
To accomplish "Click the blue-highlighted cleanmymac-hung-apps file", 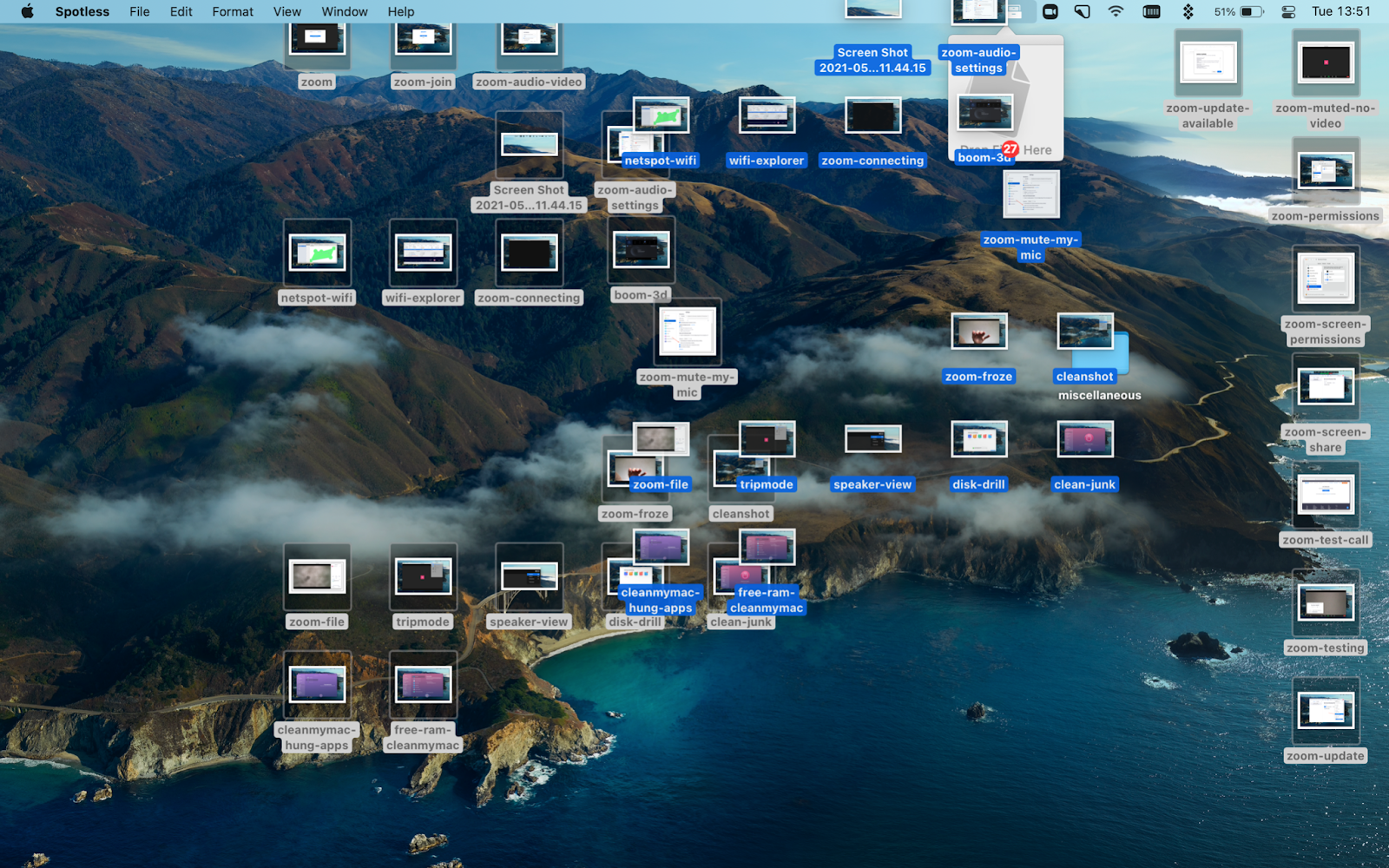I will [x=662, y=548].
